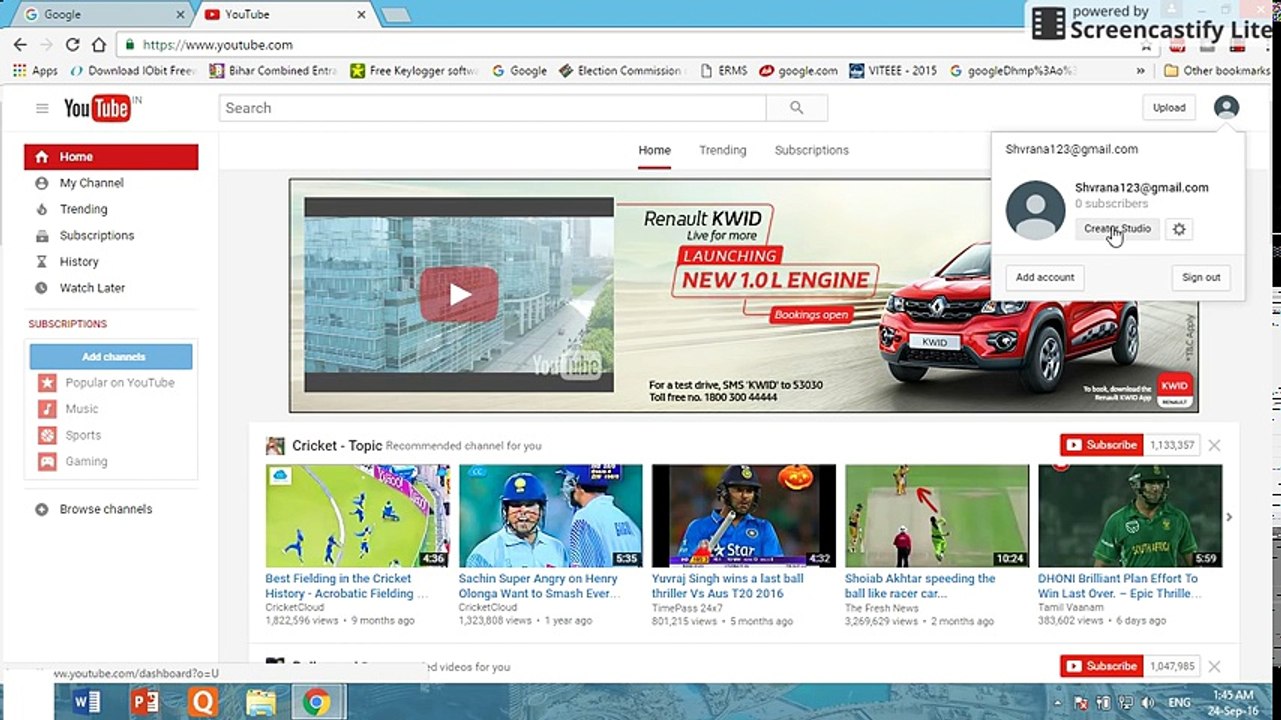Image resolution: width=1281 pixels, height=720 pixels.
Task: Subscribe to Cricket - Topic
Action: click(x=1101, y=445)
